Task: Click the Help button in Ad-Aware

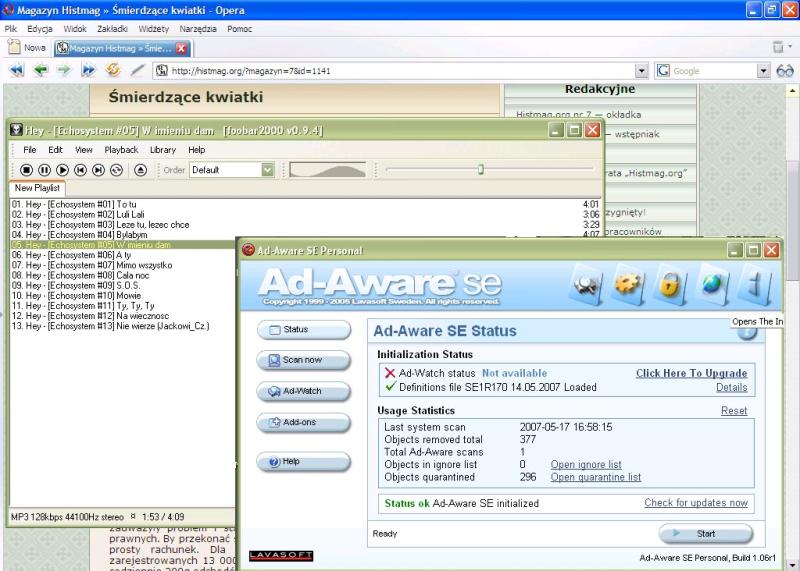Action: pyautogui.click(x=304, y=461)
